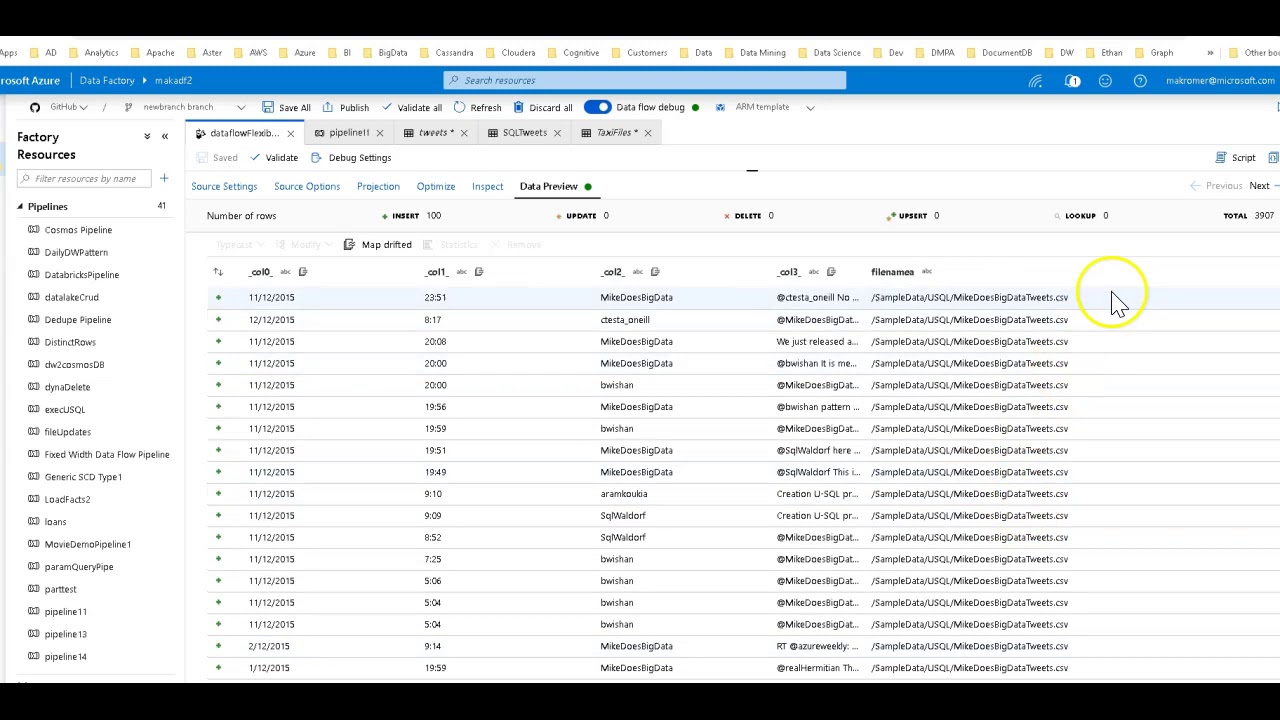Image resolution: width=1280 pixels, height=720 pixels.
Task: Click the sort arrows icon in table header
Action: point(218,272)
